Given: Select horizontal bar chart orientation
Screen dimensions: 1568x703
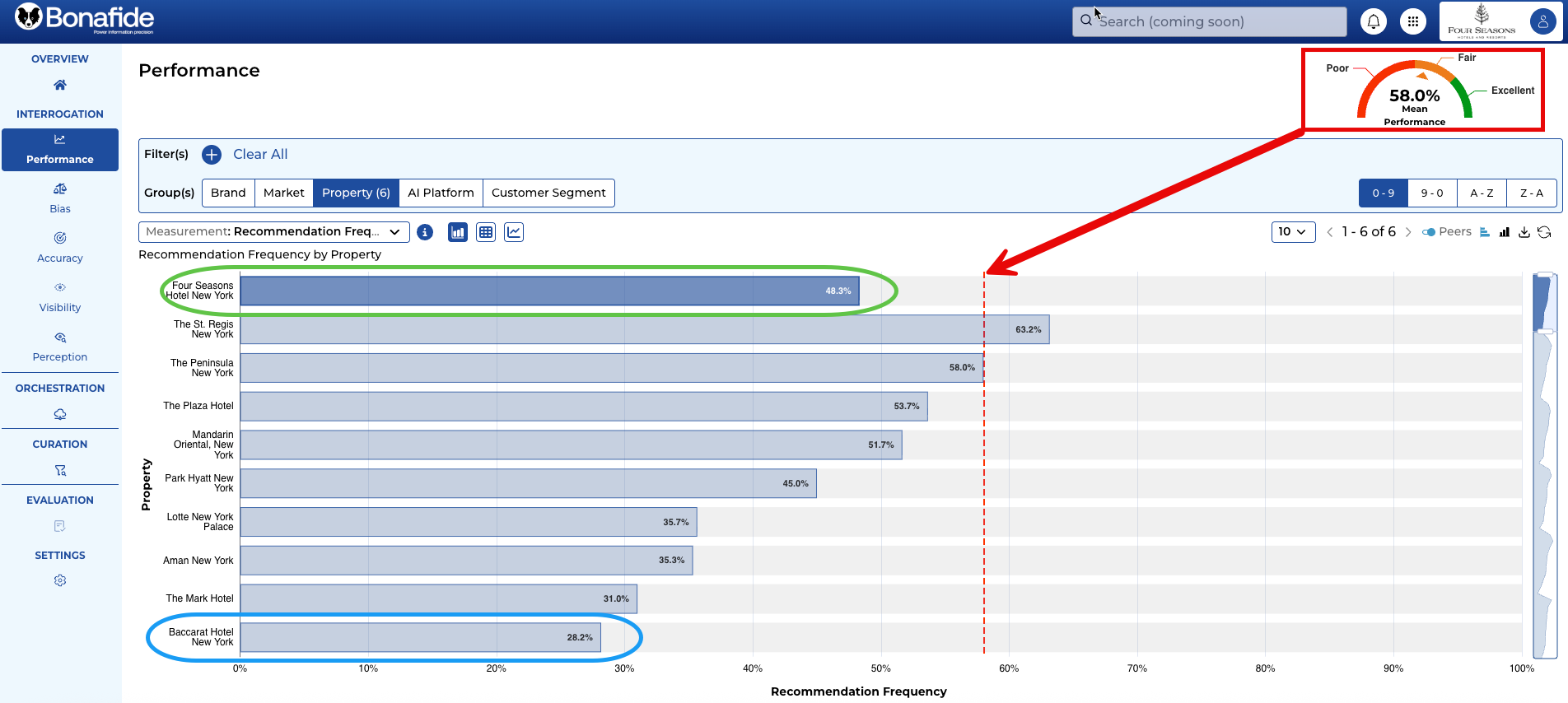Looking at the screenshot, I should [x=1485, y=232].
